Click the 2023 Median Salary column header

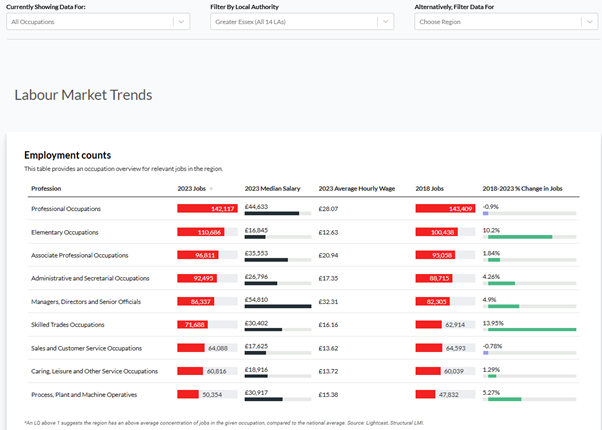272,188
